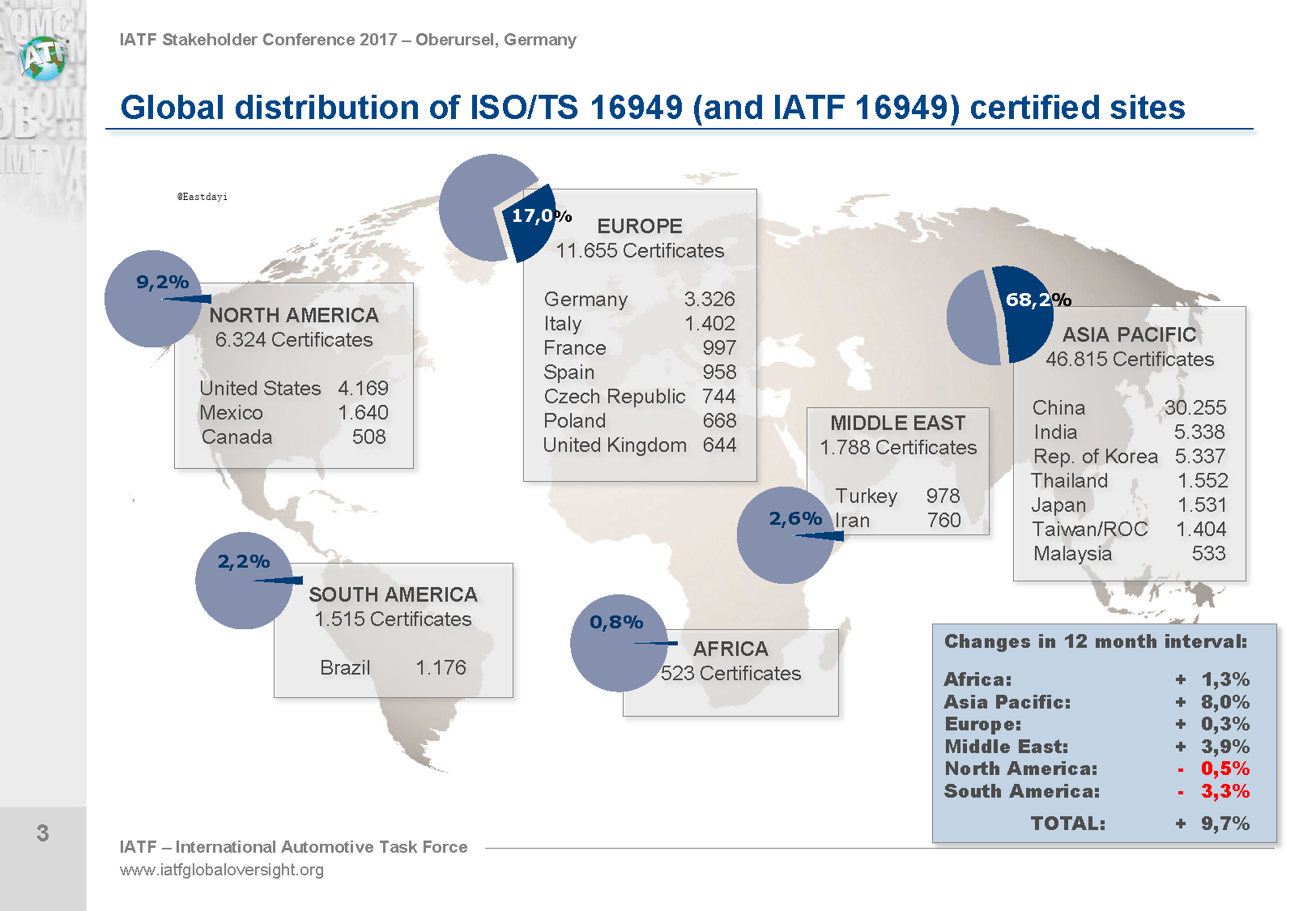Click Germany's value '3.326'
This screenshot has width=1316, height=911.
click(x=709, y=299)
